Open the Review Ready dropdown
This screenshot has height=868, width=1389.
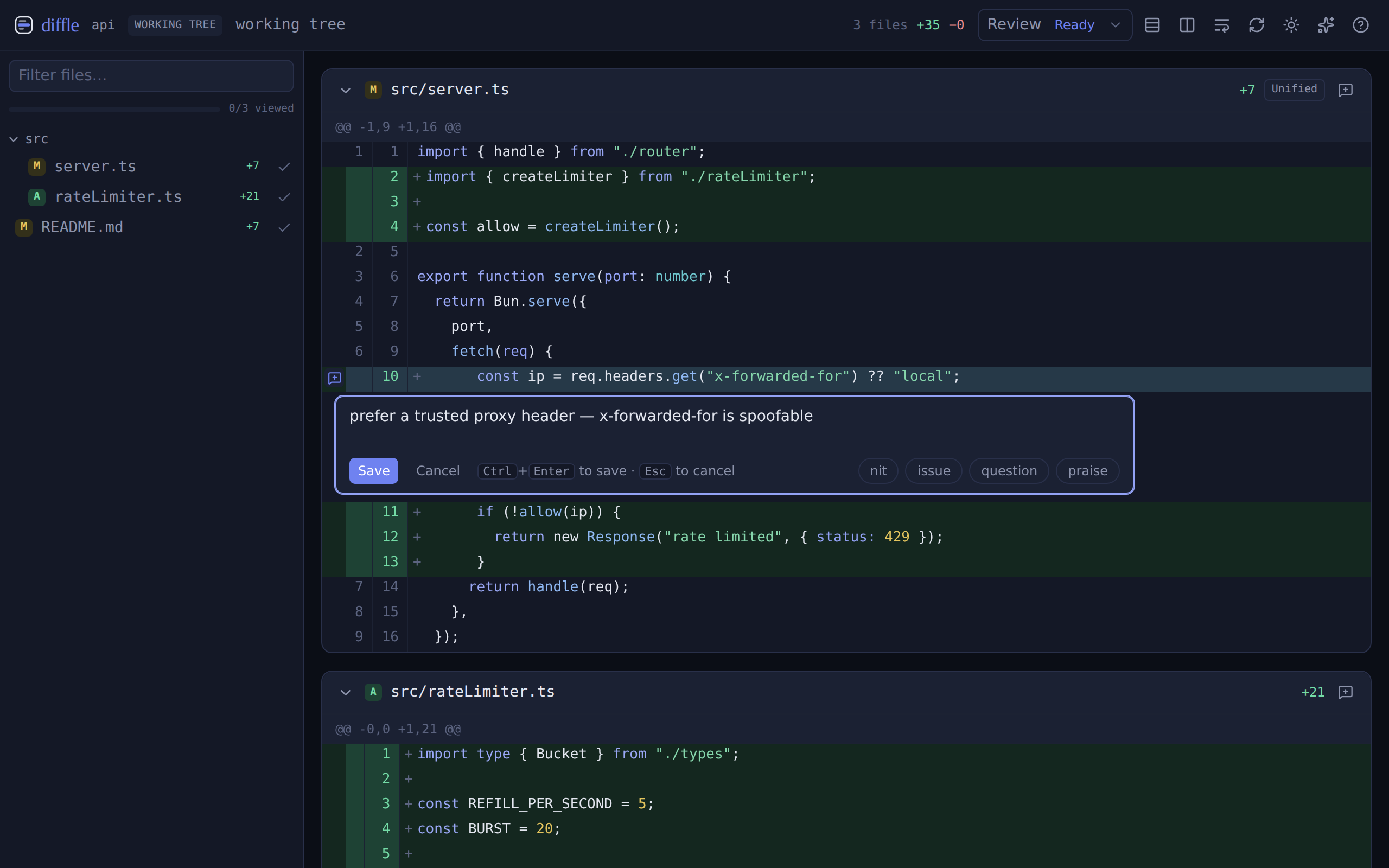coord(1054,25)
